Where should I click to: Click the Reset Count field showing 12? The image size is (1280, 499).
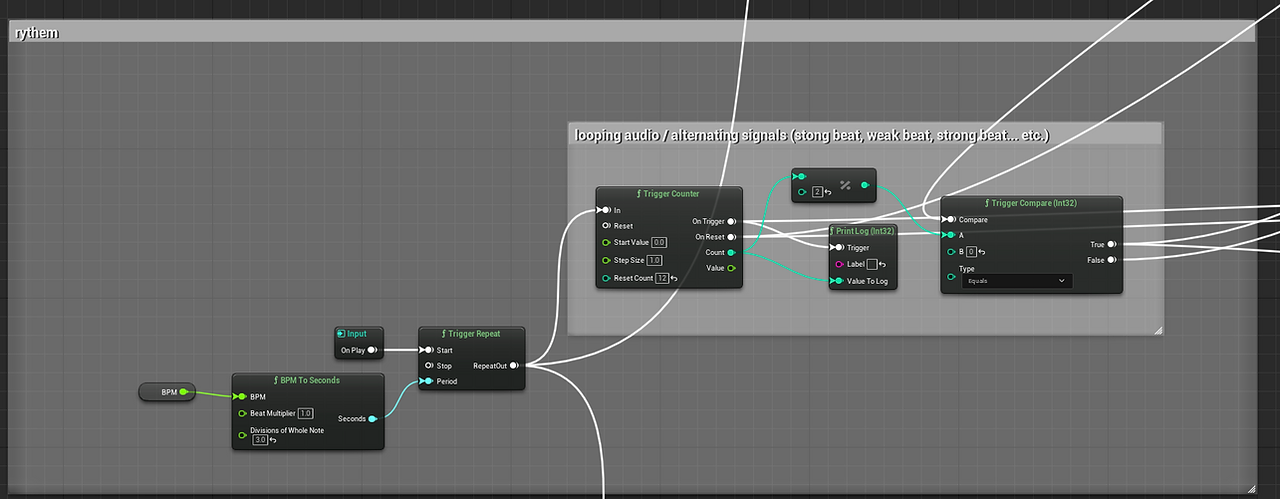tap(662, 278)
